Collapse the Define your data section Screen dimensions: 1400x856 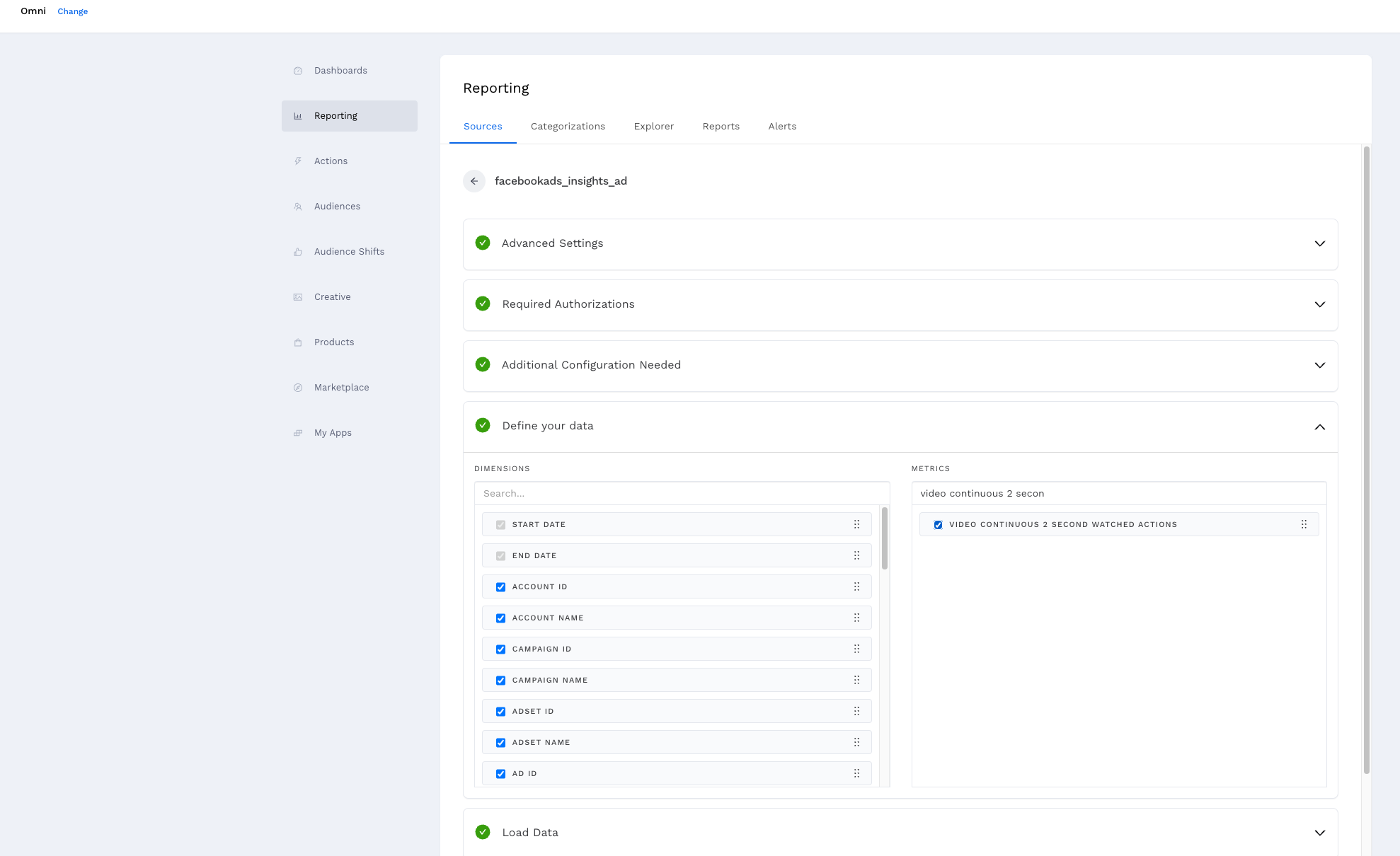click(x=1319, y=427)
